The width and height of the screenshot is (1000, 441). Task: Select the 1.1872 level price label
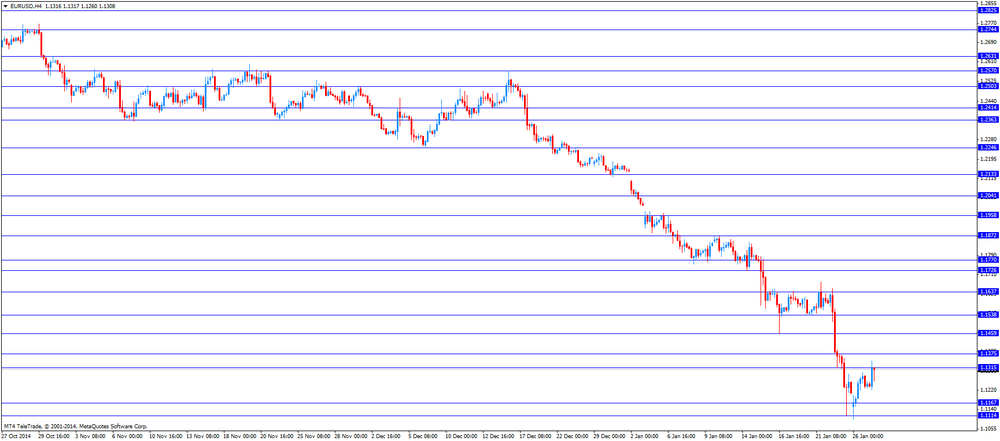987,235
